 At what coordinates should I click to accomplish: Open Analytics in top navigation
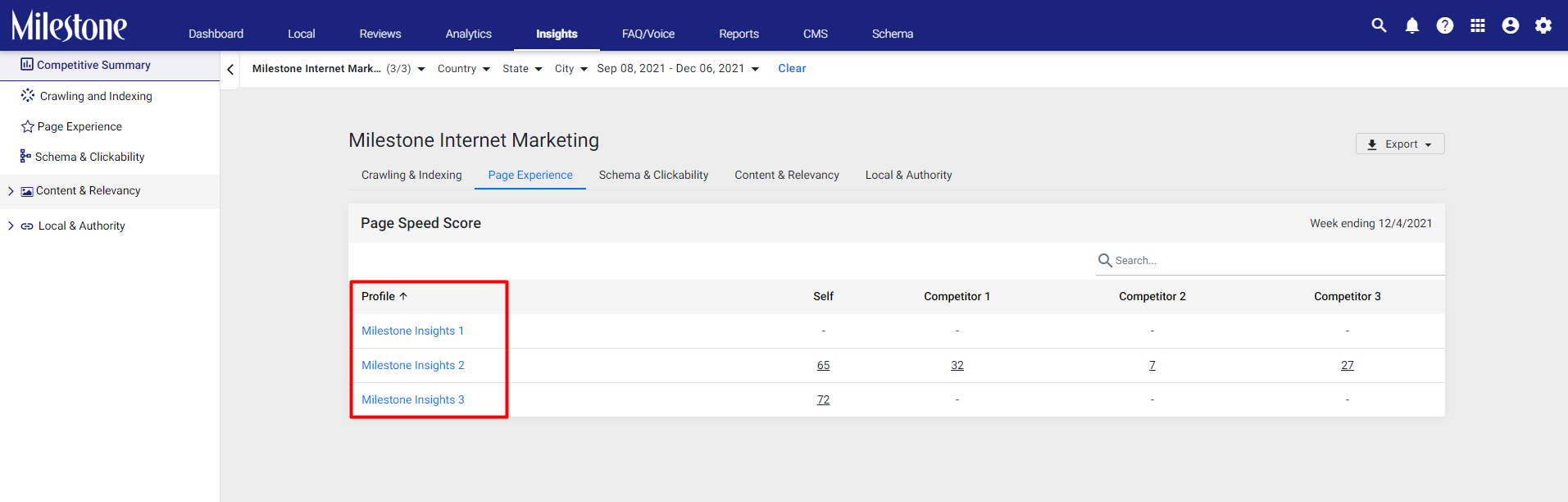pyautogui.click(x=469, y=34)
